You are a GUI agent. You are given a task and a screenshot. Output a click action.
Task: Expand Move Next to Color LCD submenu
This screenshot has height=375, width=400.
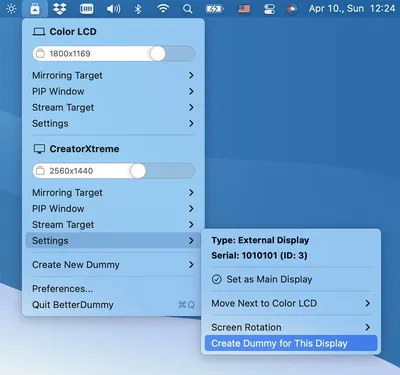click(x=291, y=303)
